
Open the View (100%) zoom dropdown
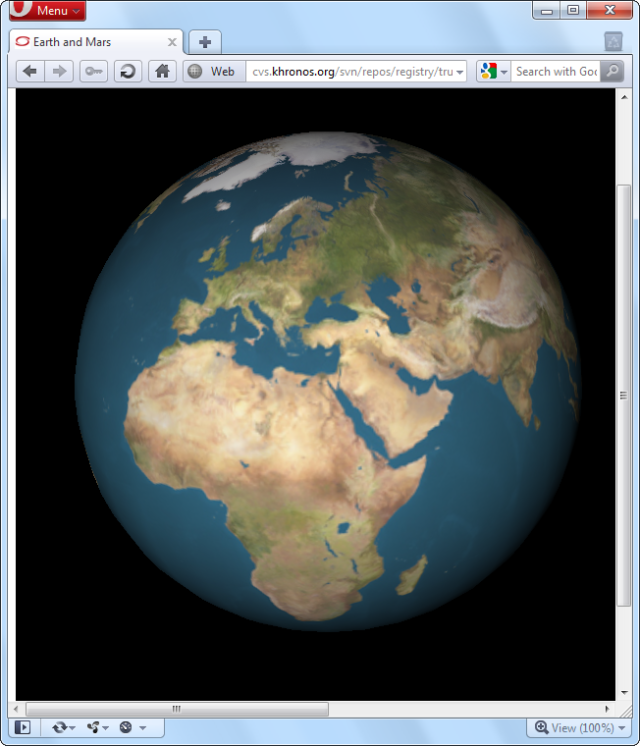pos(577,727)
